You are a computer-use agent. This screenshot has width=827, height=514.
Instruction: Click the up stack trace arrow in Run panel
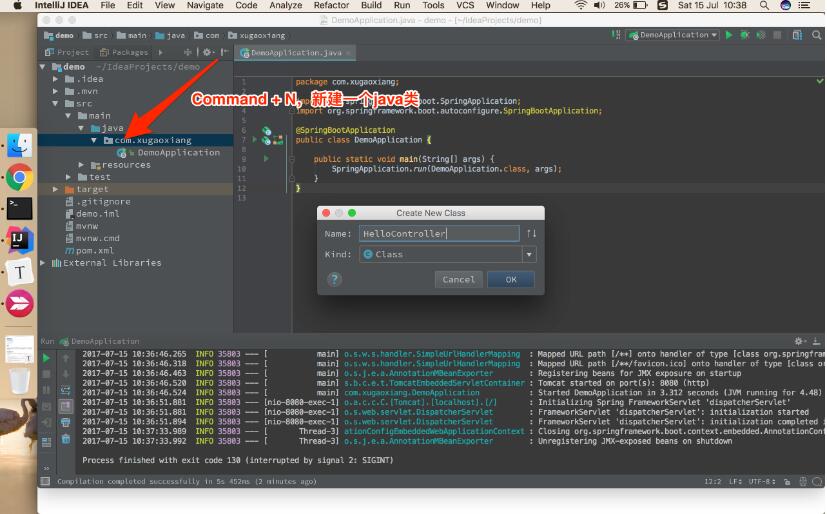point(65,358)
